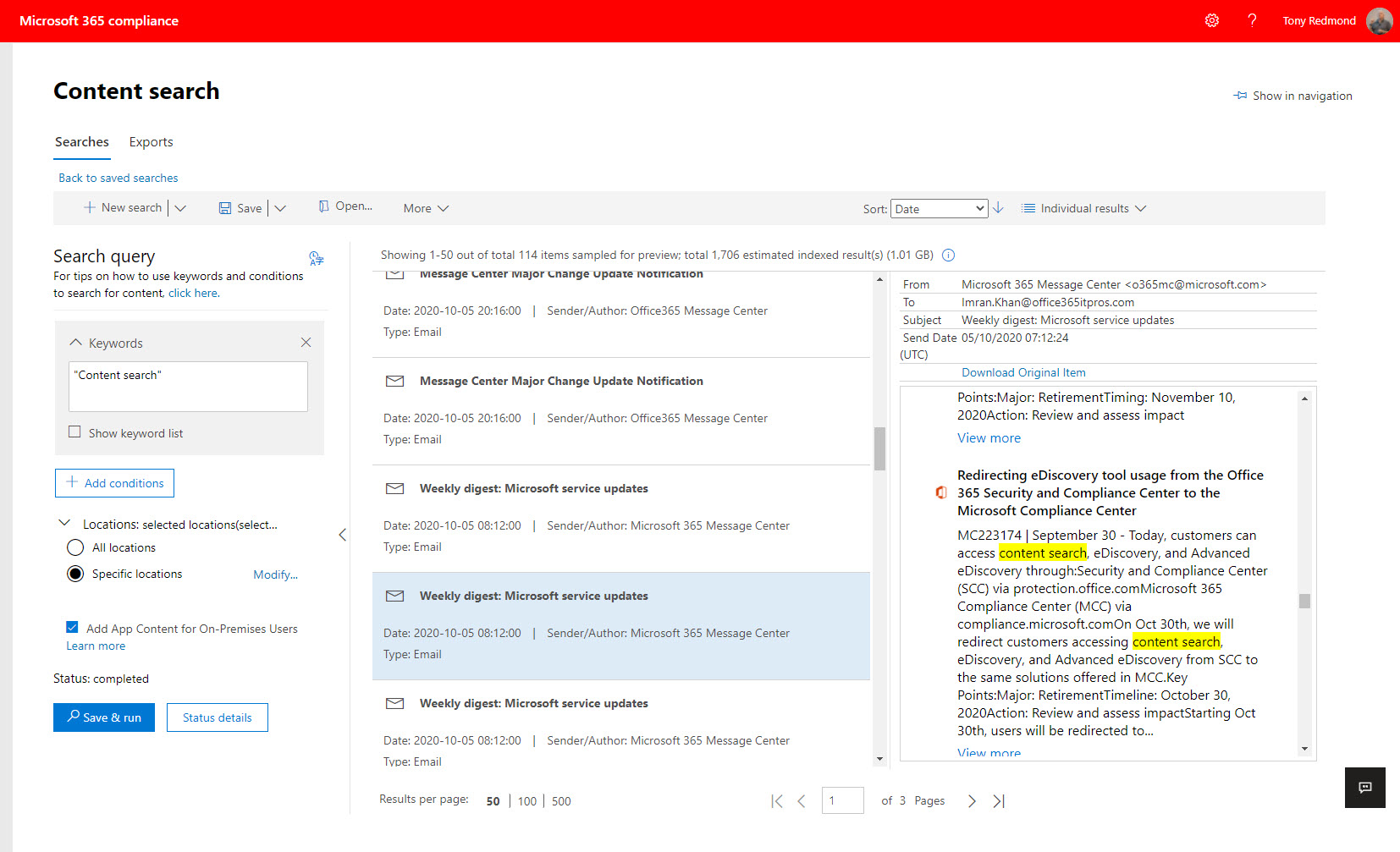Set results per page to 500

point(561,801)
